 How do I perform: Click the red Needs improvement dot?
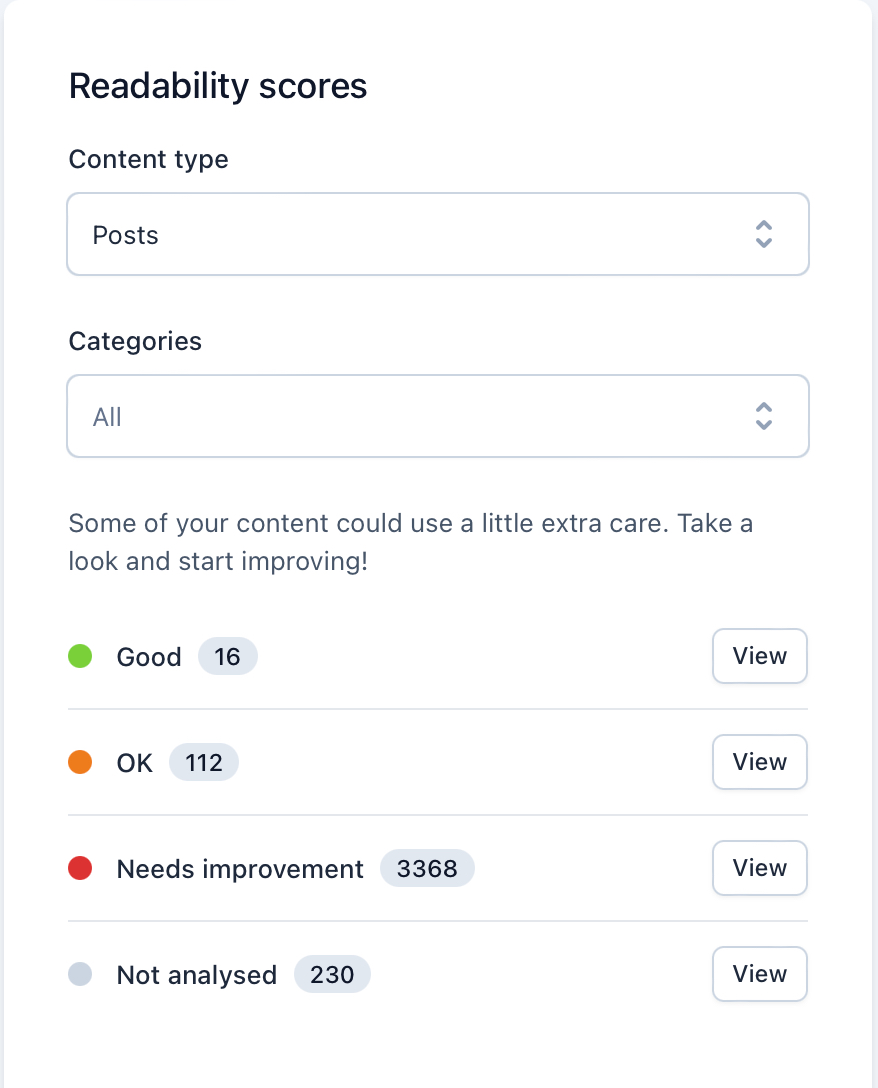(80, 869)
